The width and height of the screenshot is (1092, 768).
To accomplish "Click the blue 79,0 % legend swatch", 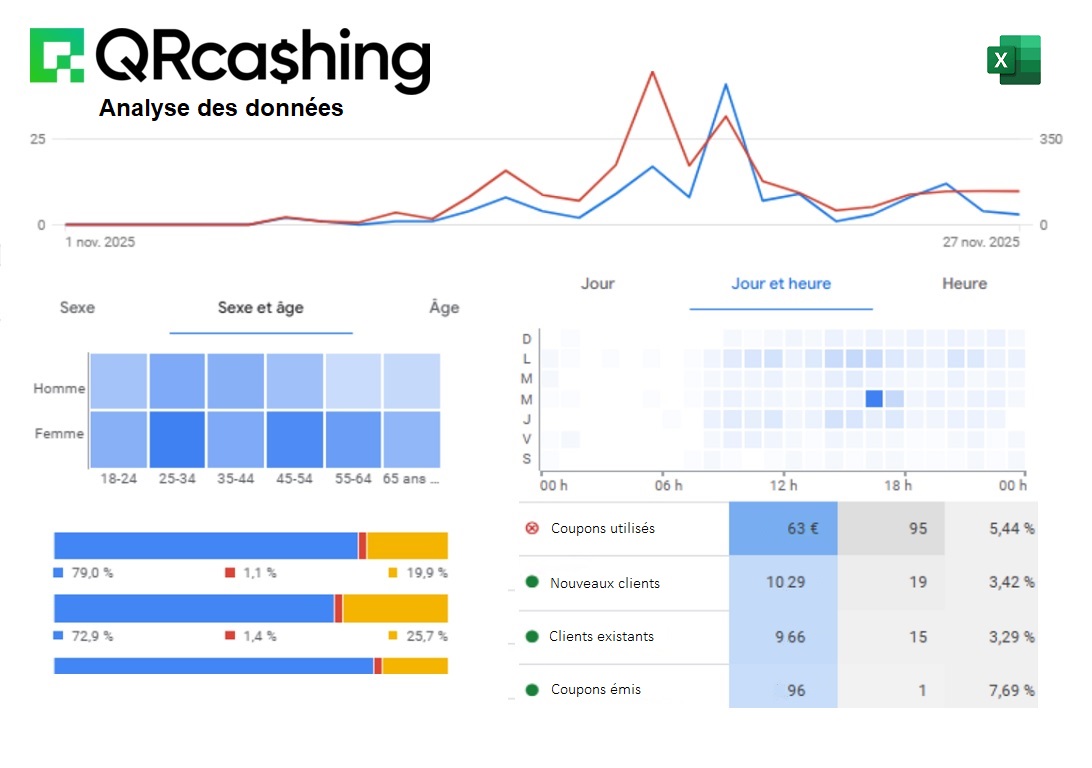I will (x=58, y=573).
